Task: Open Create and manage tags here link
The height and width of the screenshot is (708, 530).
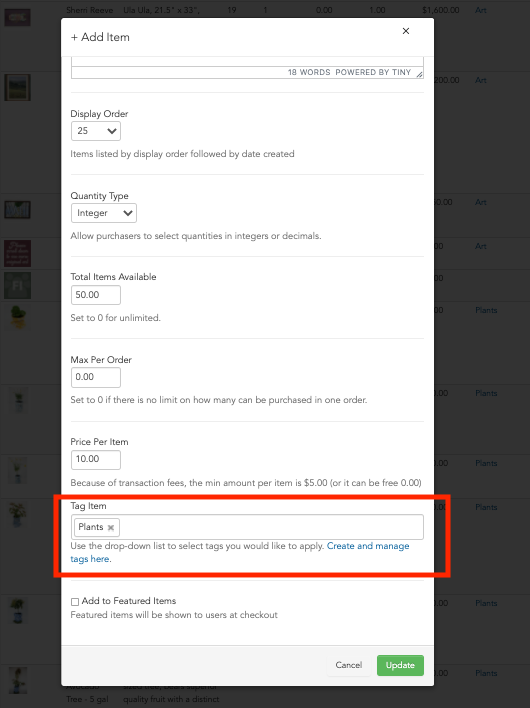Action: (x=240, y=552)
